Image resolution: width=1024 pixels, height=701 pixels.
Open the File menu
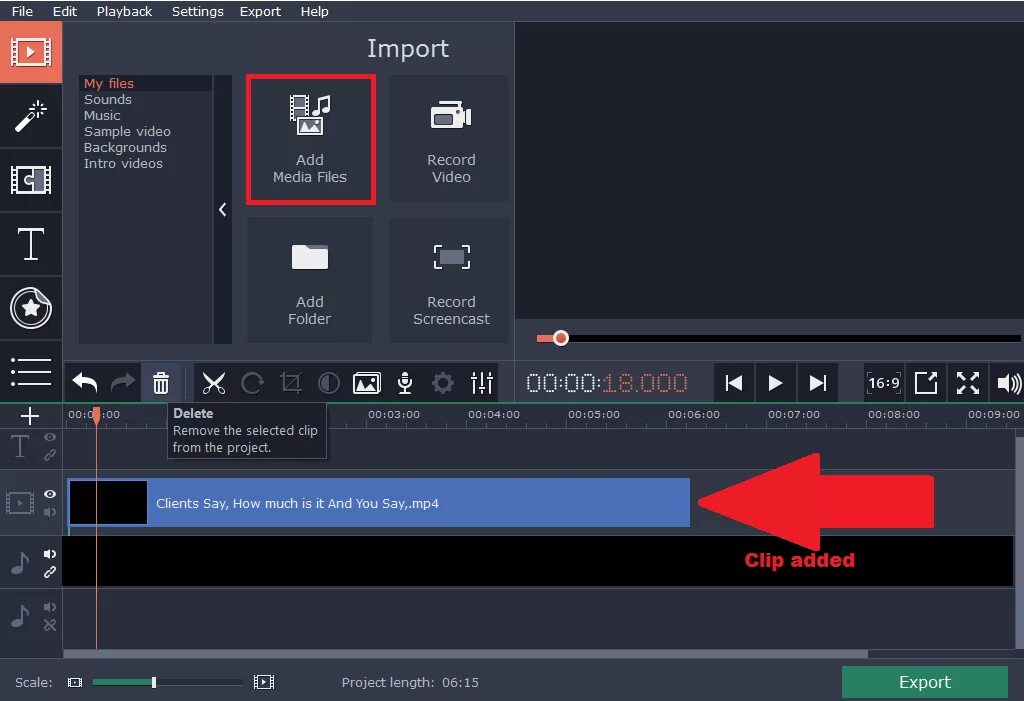pos(22,11)
